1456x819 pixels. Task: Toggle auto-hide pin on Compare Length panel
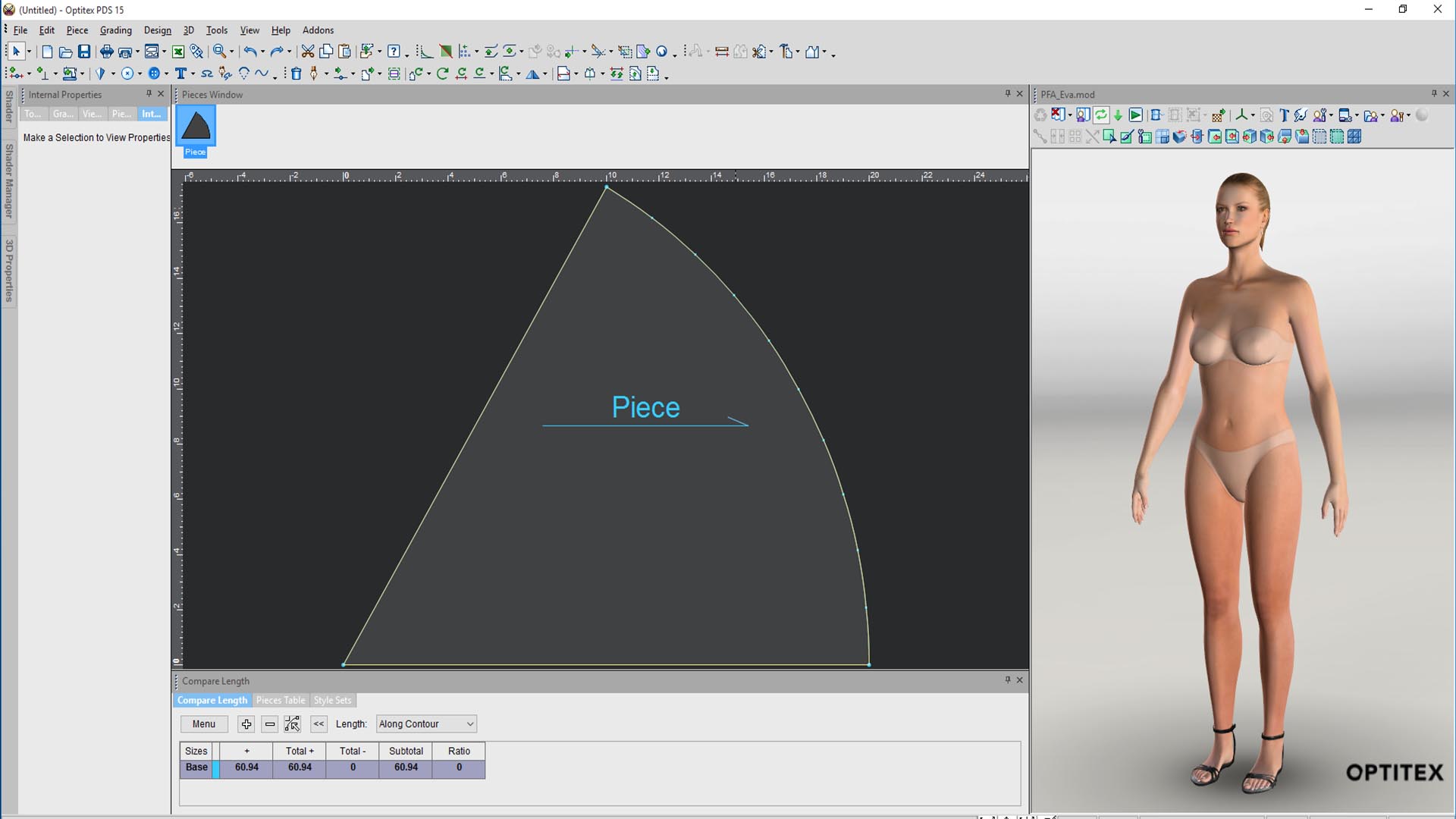point(1008,680)
